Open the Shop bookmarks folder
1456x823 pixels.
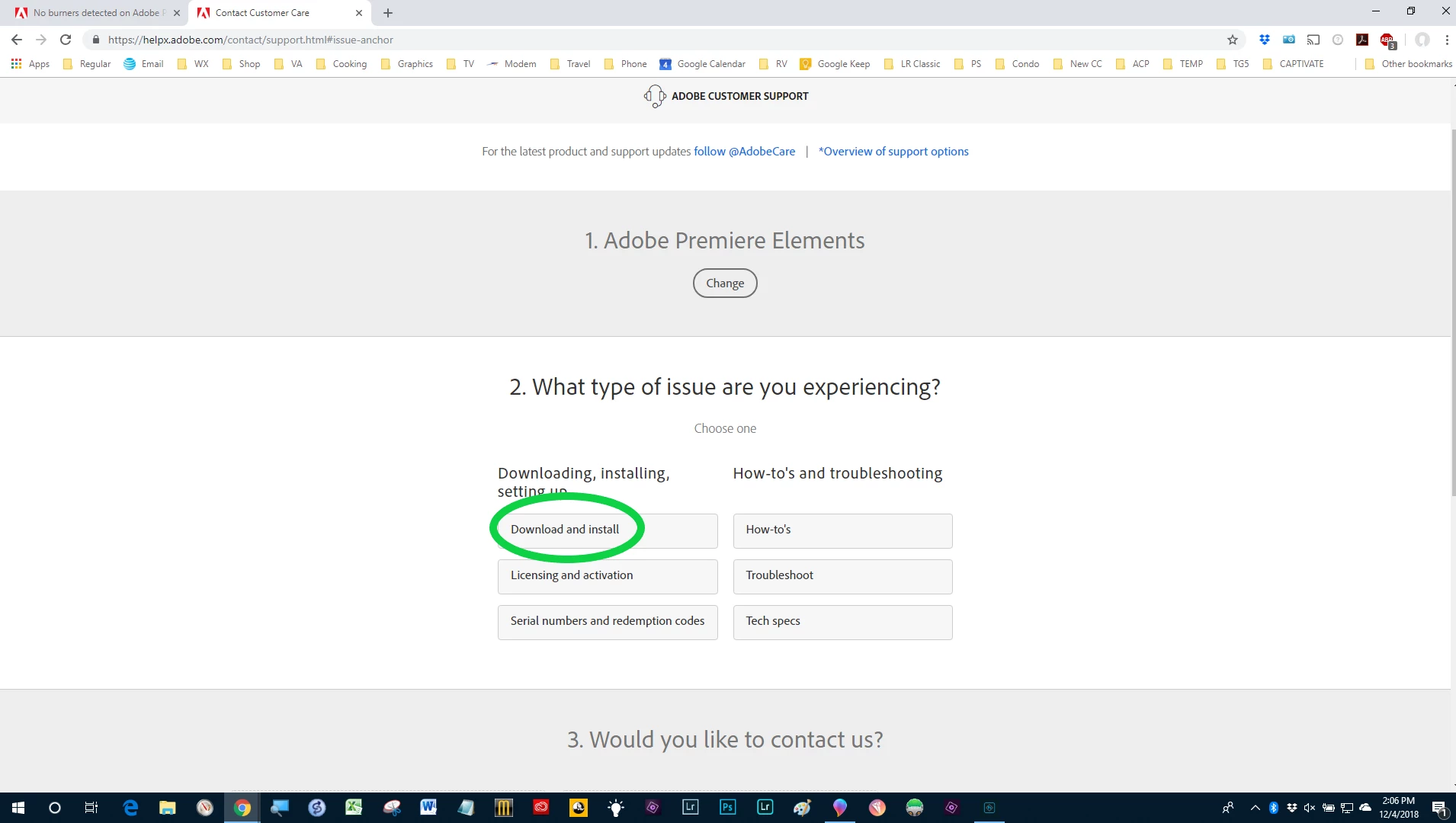click(x=242, y=64)
